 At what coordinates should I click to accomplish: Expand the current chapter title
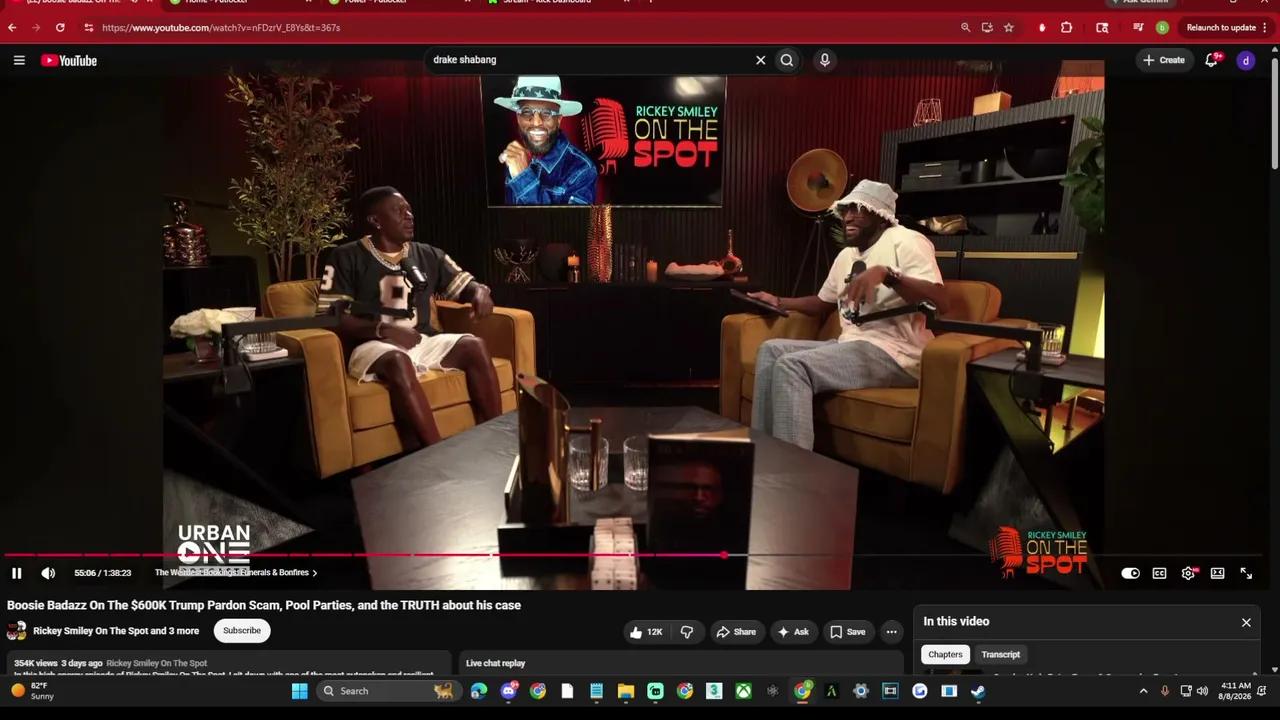coord(236,573)
